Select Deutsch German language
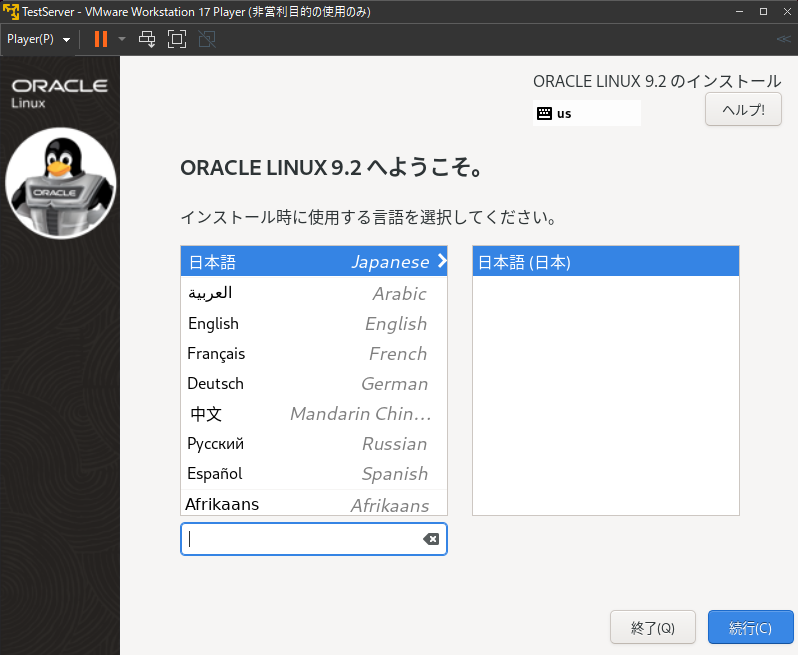Image resolution: width=798 pixels, height=655 pixels. (x=314, y=384)
